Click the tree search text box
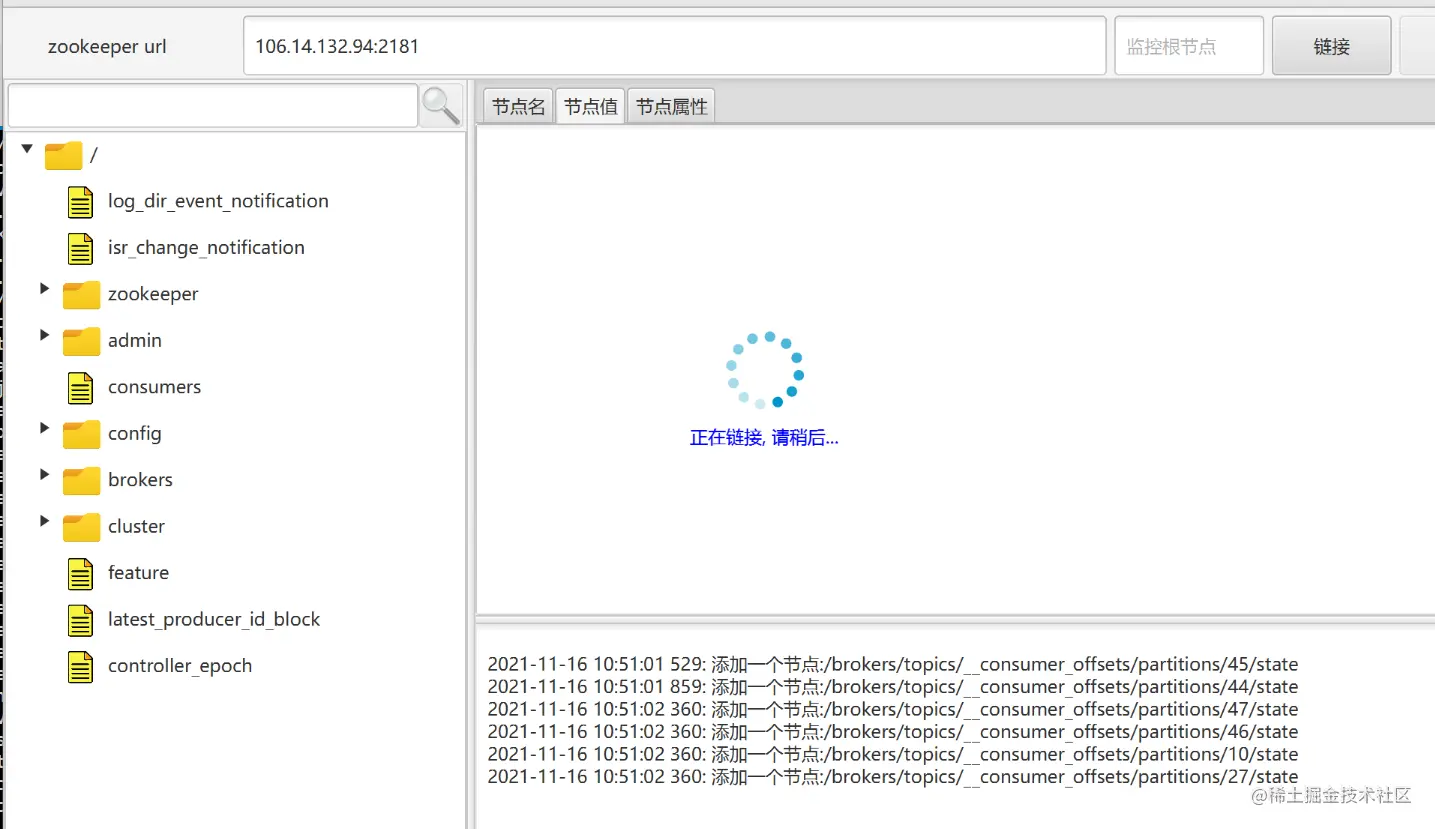1435x829 pixels. [x=213, y=105]
